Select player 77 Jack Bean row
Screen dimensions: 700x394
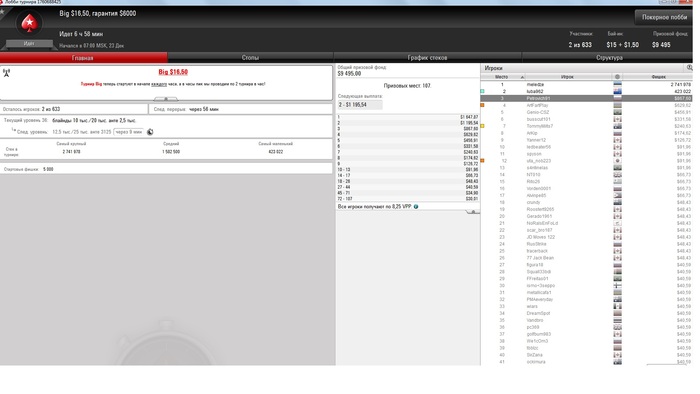point(586,257)
